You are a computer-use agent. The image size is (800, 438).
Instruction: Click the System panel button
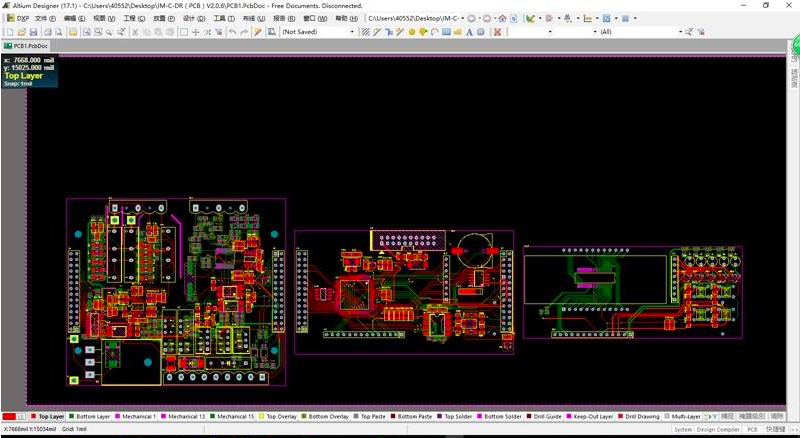tap(683, 429)
